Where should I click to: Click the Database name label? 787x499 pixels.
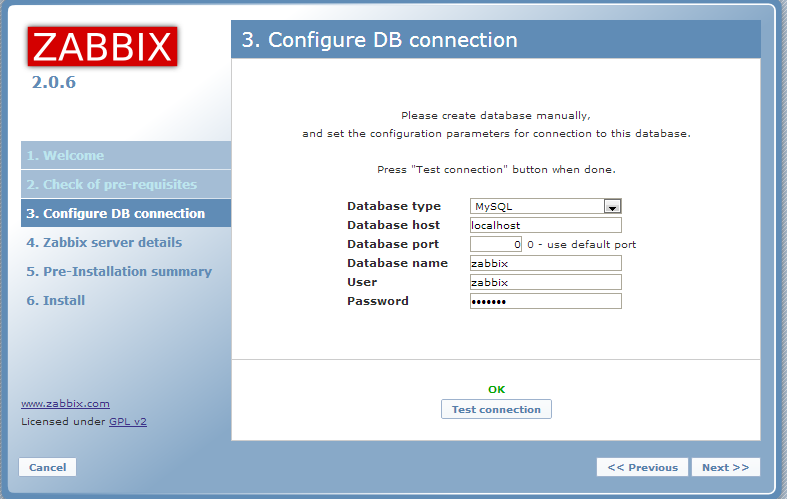tap(398, 263)
